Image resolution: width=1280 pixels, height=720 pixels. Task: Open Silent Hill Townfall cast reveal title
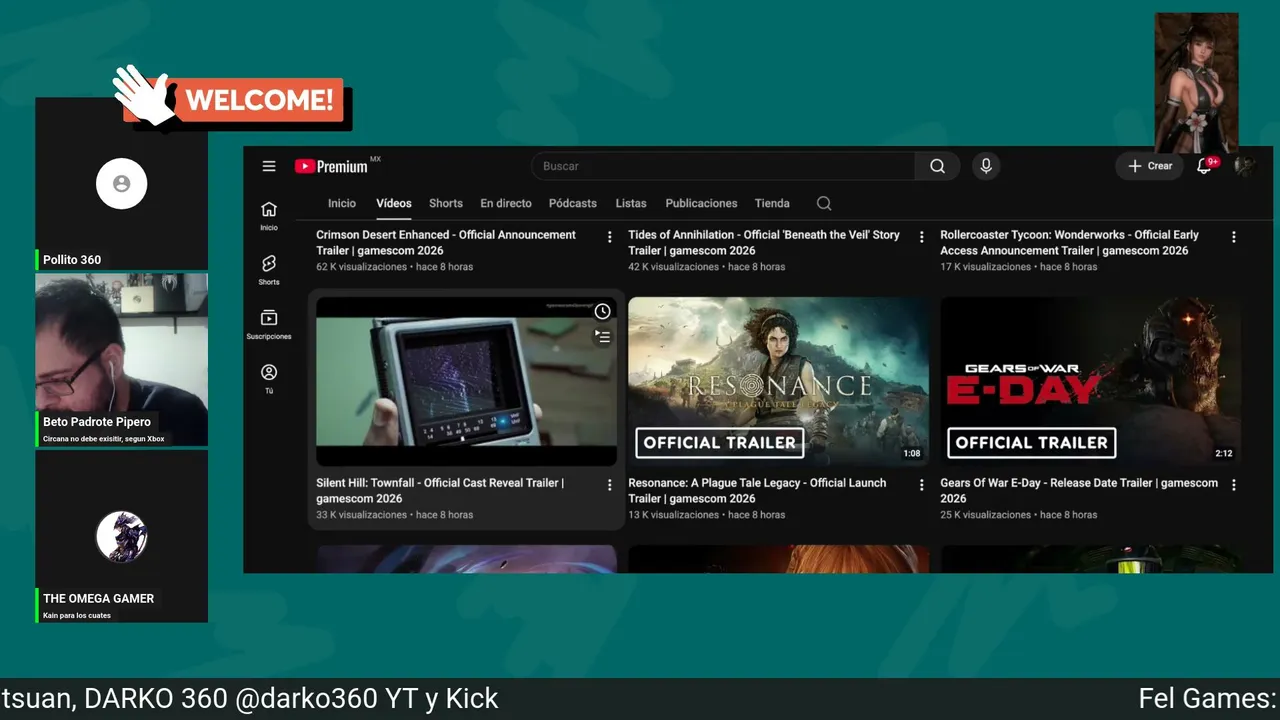(440, 491)
